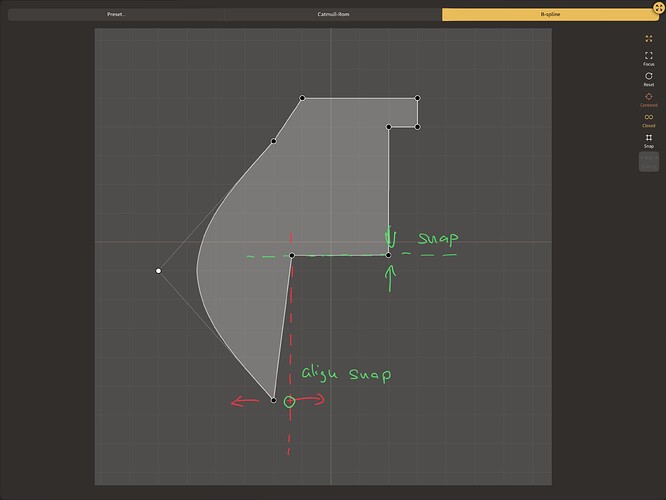Select the top-left black control point

pos(302,98)
